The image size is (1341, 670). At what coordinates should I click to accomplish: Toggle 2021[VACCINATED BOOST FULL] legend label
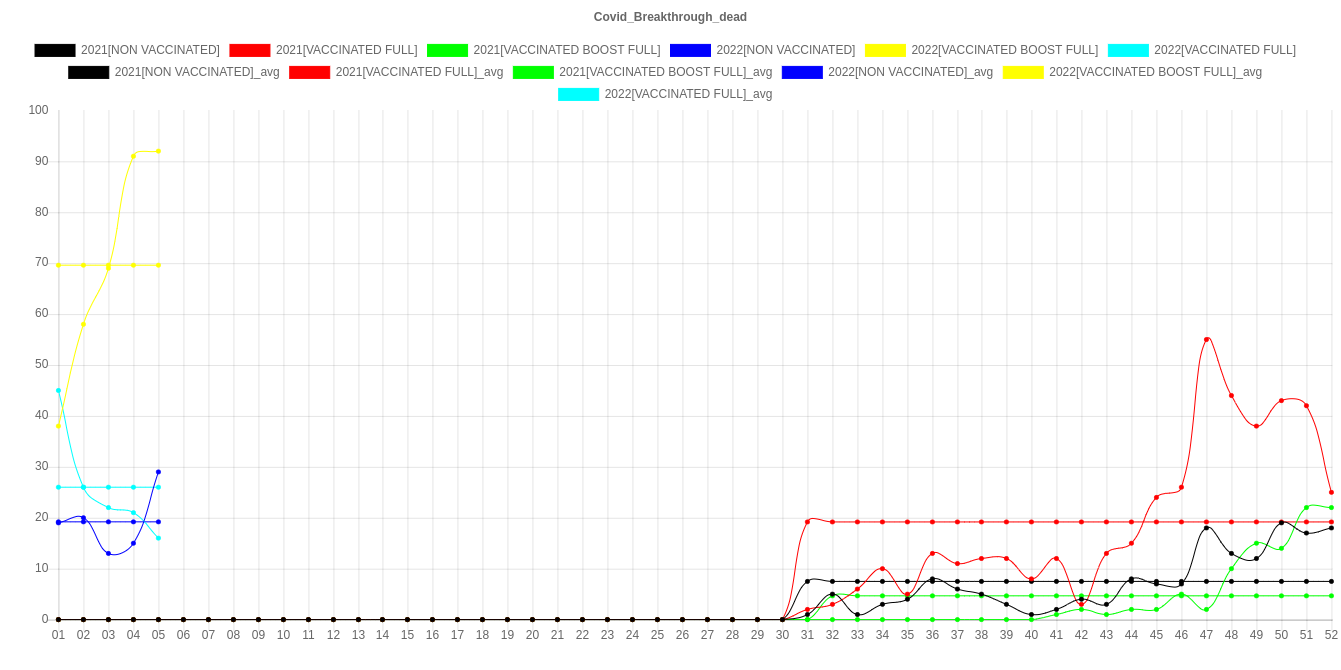[566, 50]
